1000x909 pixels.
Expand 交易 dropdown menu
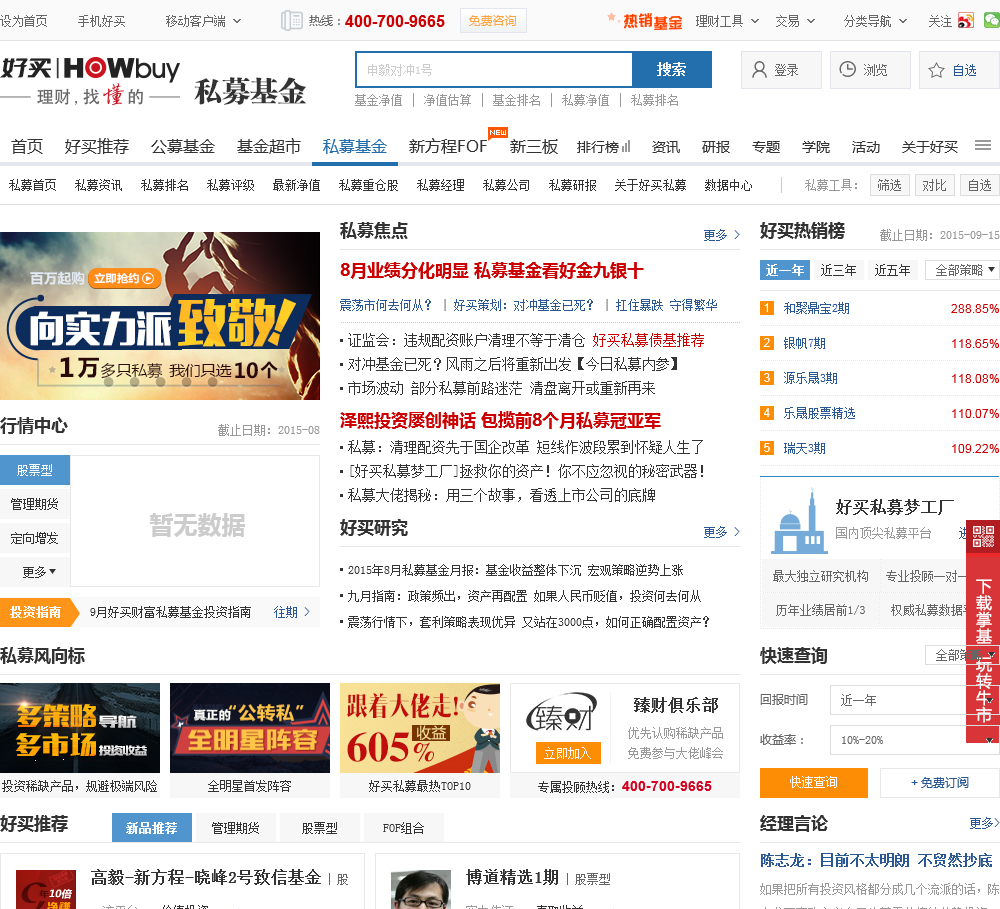tap(795, 21)
